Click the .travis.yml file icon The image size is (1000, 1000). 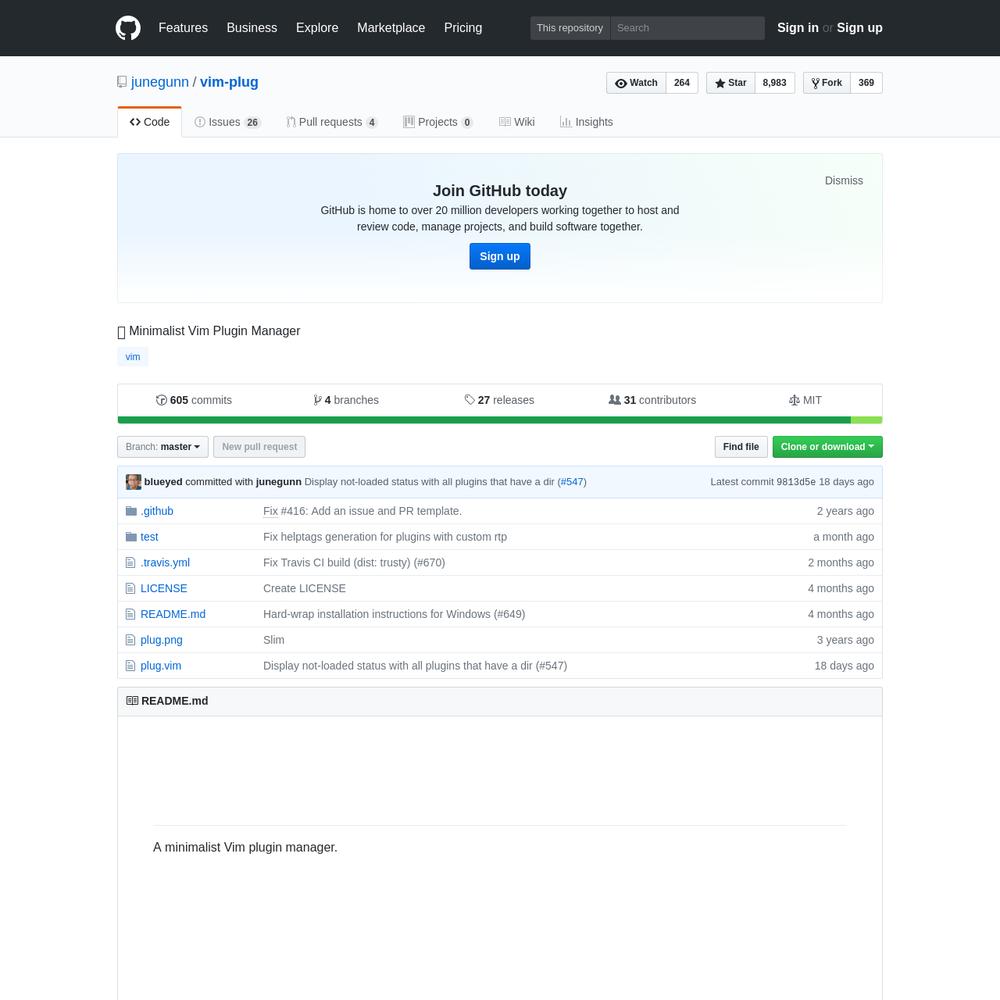point(130,562)
